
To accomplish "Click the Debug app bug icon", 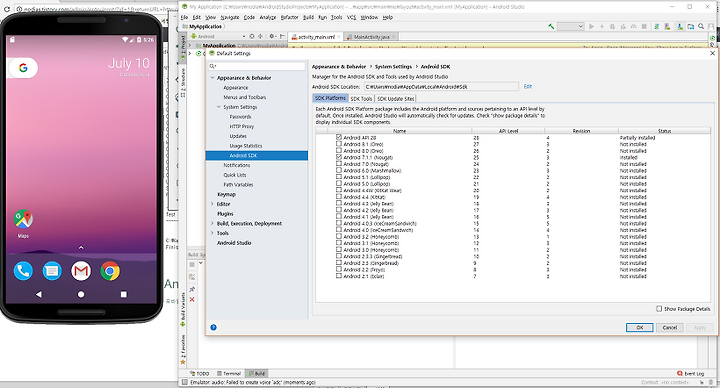I will tap(613, 27).
